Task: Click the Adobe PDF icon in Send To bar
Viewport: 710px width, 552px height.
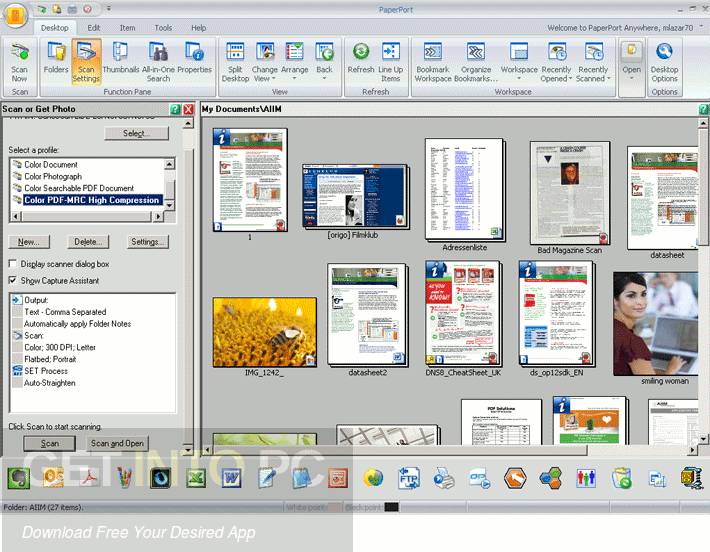Action: (x=90, y=478)
